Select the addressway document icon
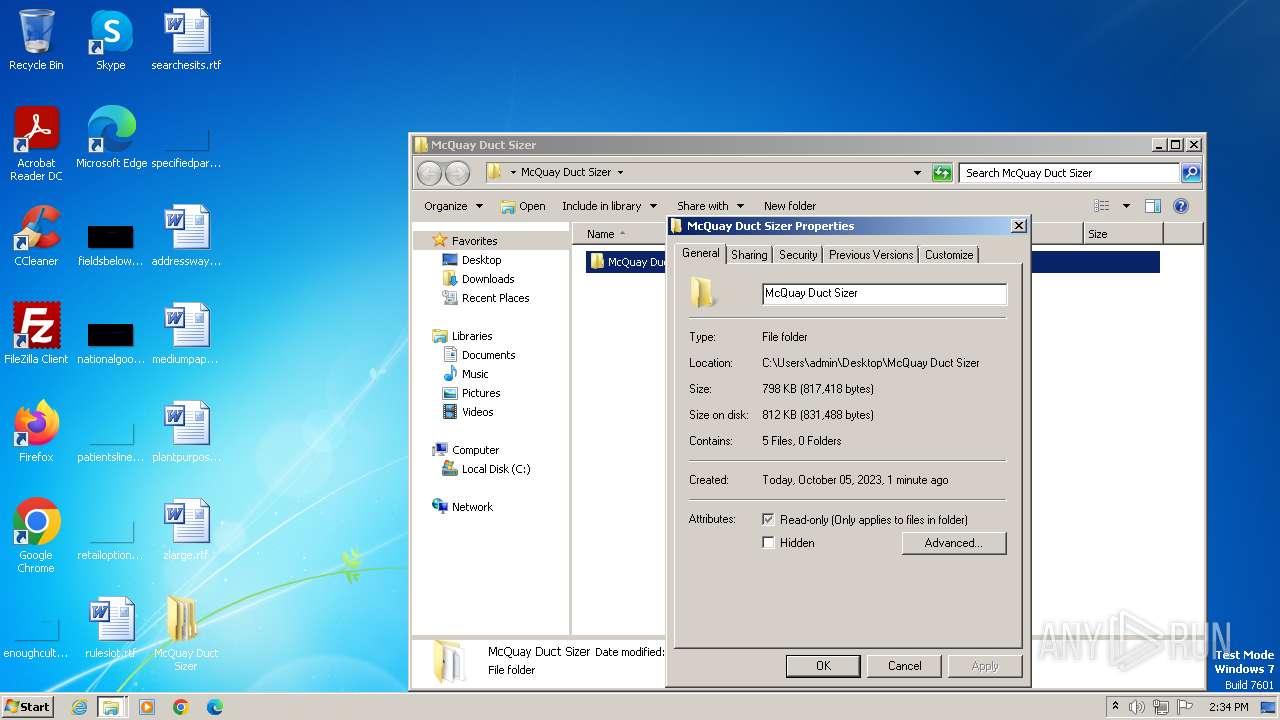This screenshot has width=1280, height=720. 186,236
